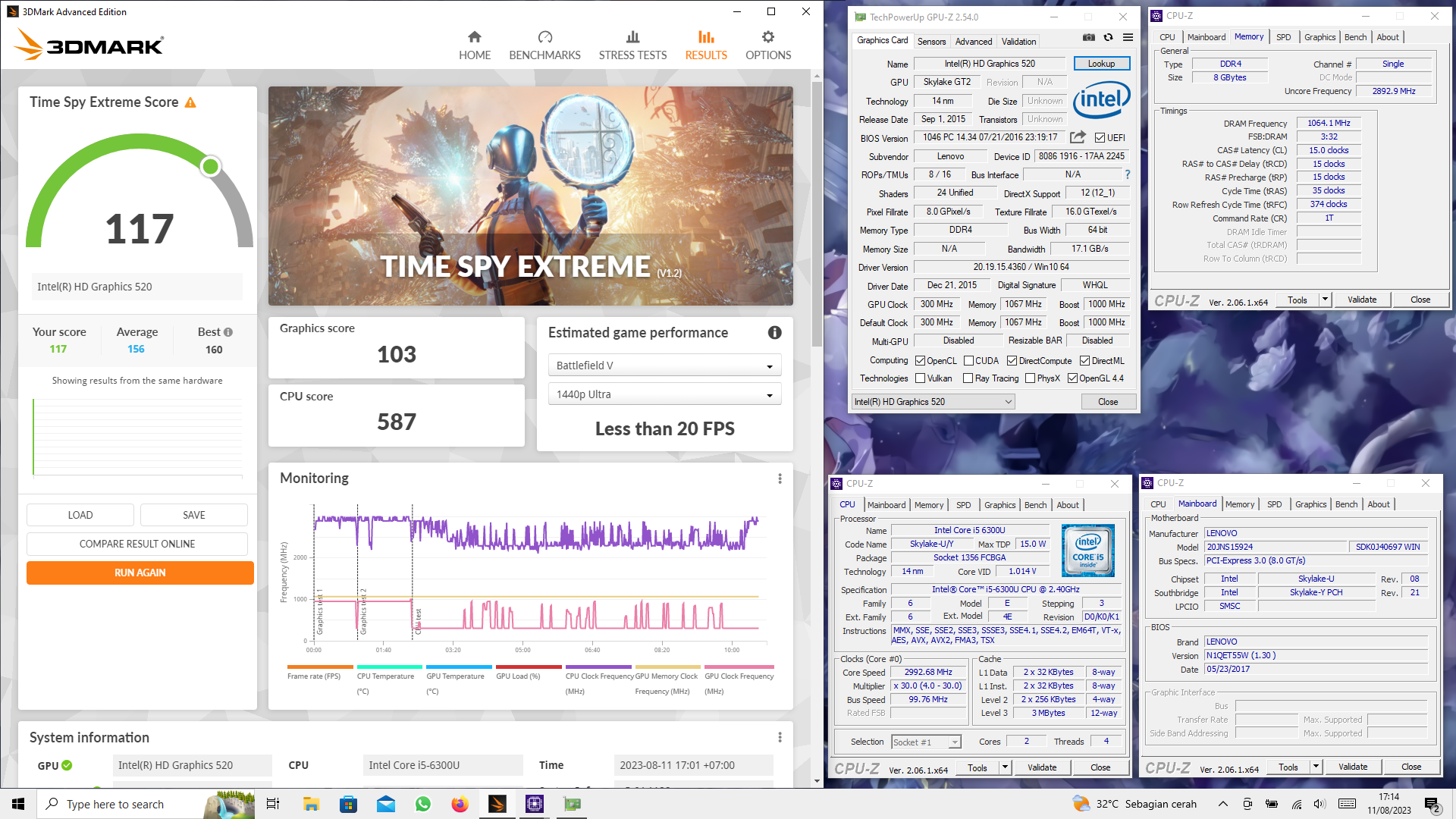The height and width of the screenshot is (819, 1456).
Task: Click the GPU-Z Lookup button
Action: tap(1101, 64)
